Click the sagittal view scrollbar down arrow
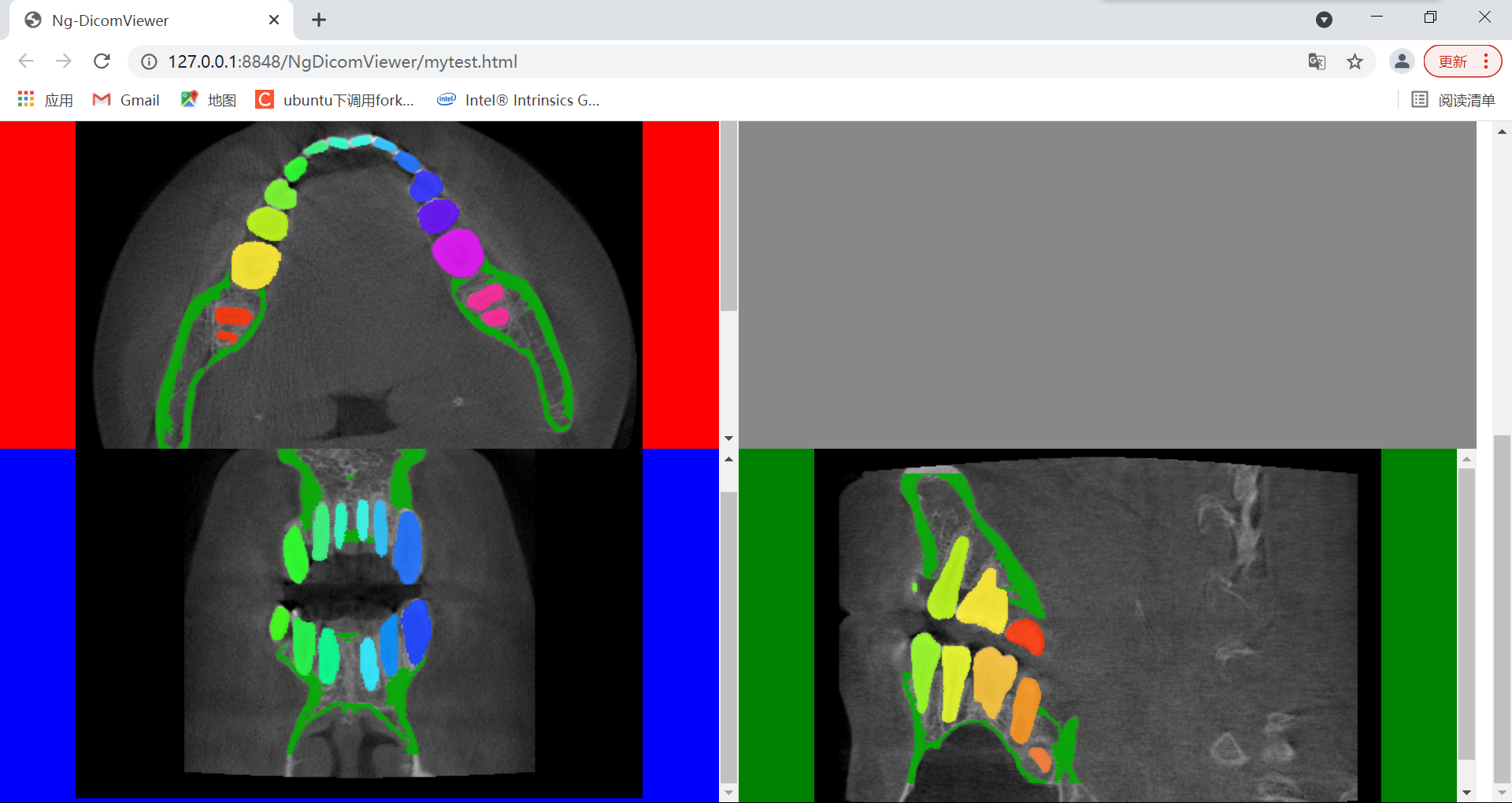 pyautogui.click(x=1466, y=793)
